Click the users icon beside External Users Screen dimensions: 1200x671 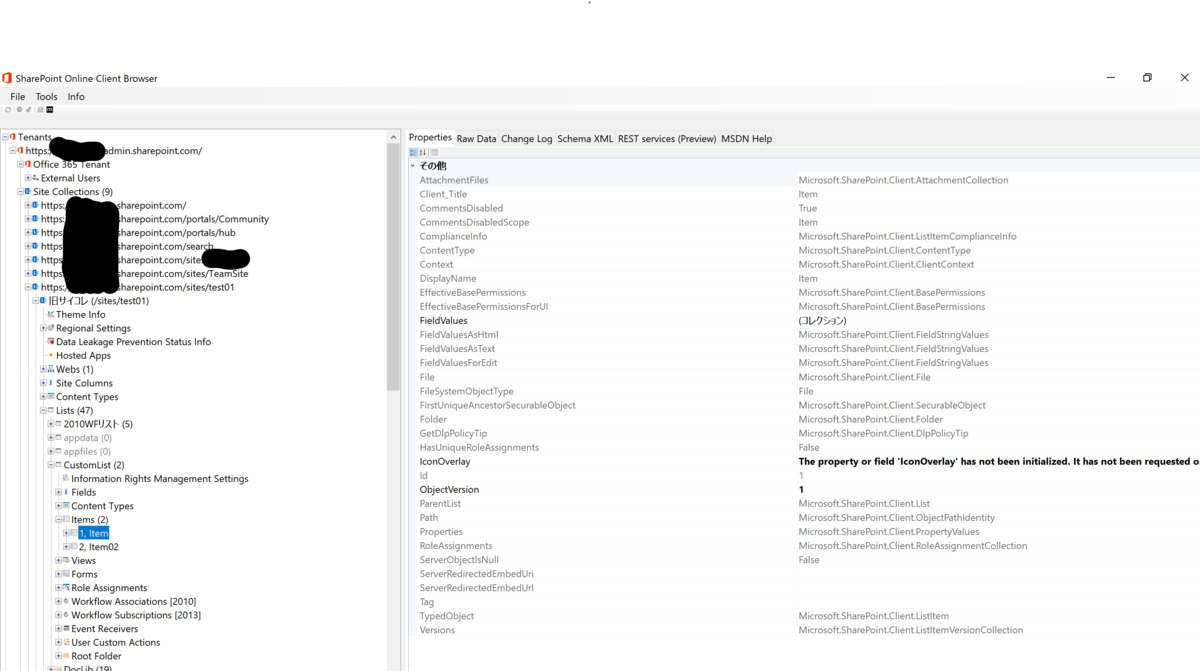[36, 178]
